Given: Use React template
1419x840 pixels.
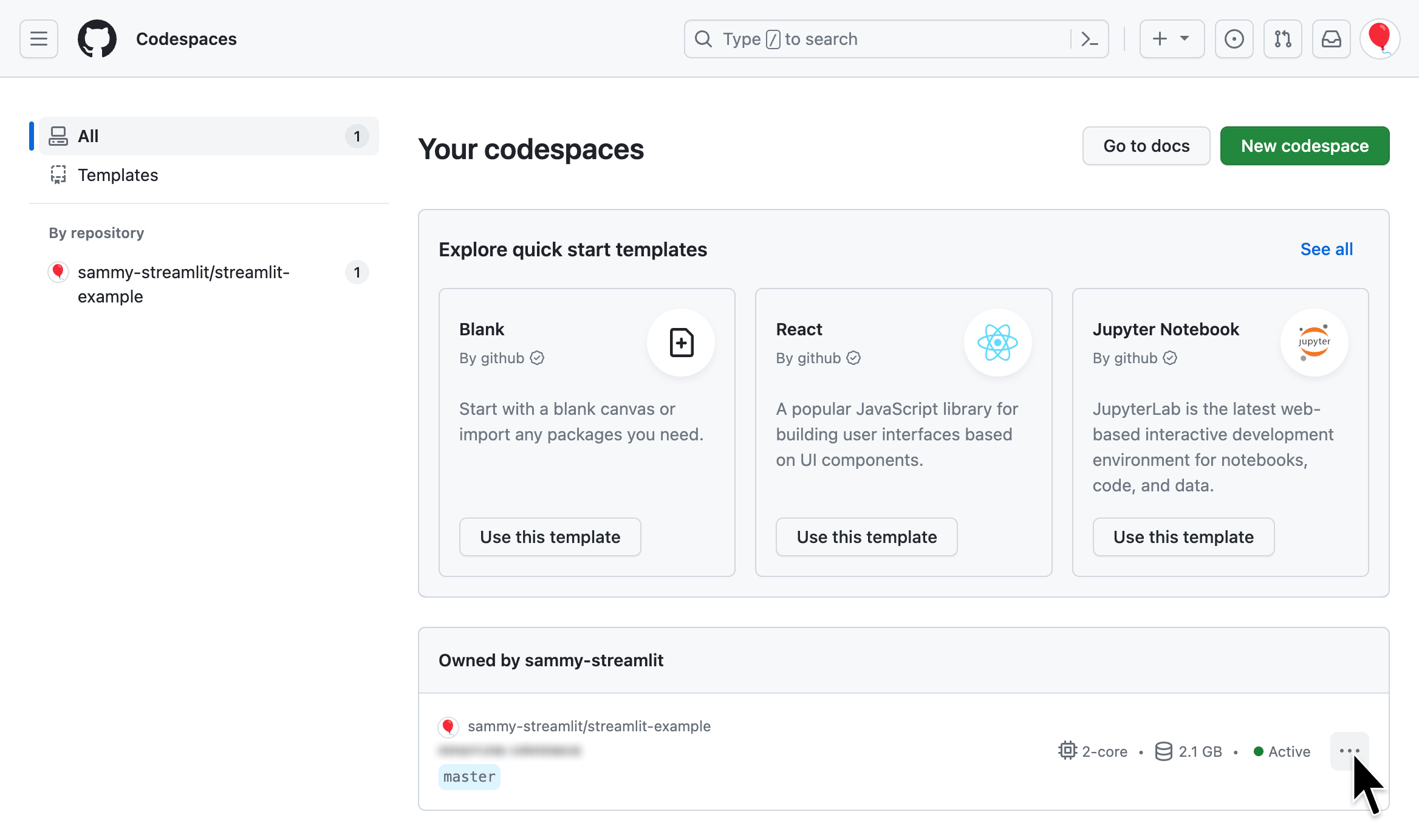Looking at the screenshot, I should (x=866, y=536).
